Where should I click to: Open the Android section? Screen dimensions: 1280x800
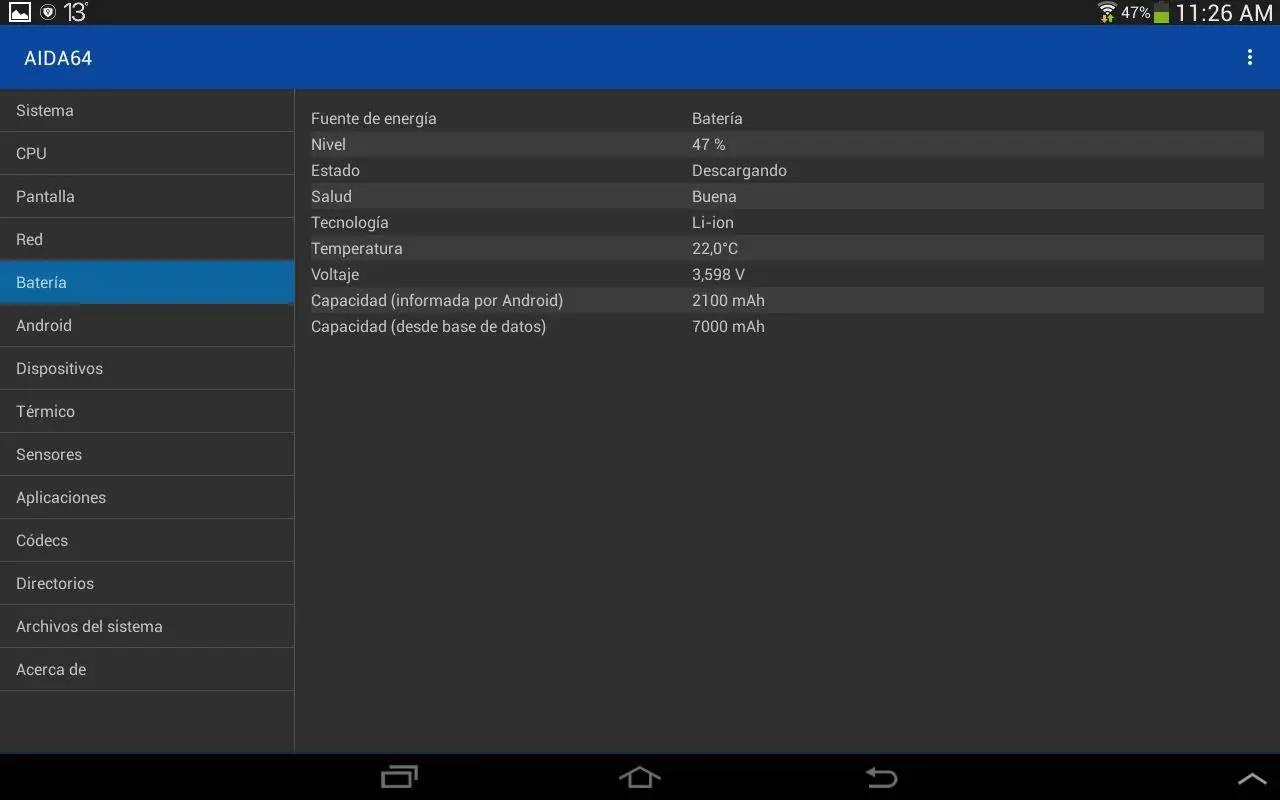pyautogui.click(x=147, y=326)
